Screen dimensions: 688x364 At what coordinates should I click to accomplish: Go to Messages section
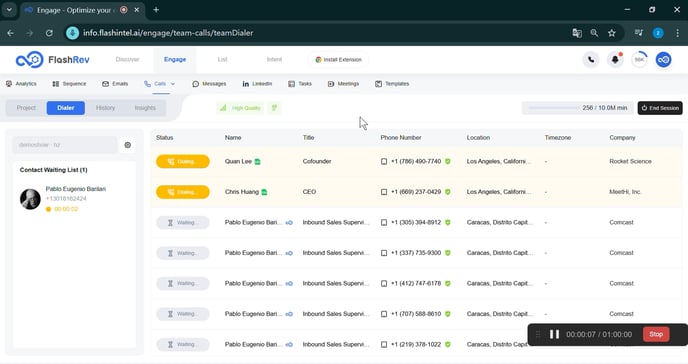pyautogui.click(x=209, y=84)
